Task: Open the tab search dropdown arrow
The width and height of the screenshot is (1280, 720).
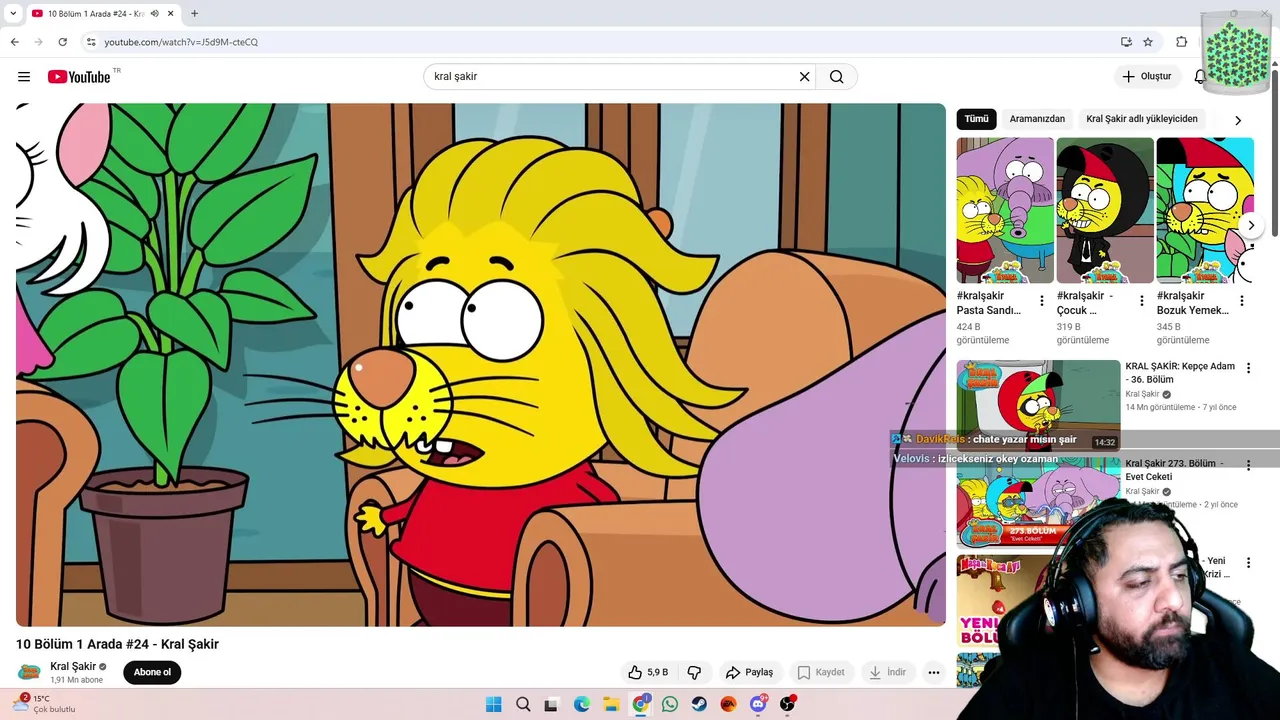Action: pyautogui.click(x=13, y=14)
